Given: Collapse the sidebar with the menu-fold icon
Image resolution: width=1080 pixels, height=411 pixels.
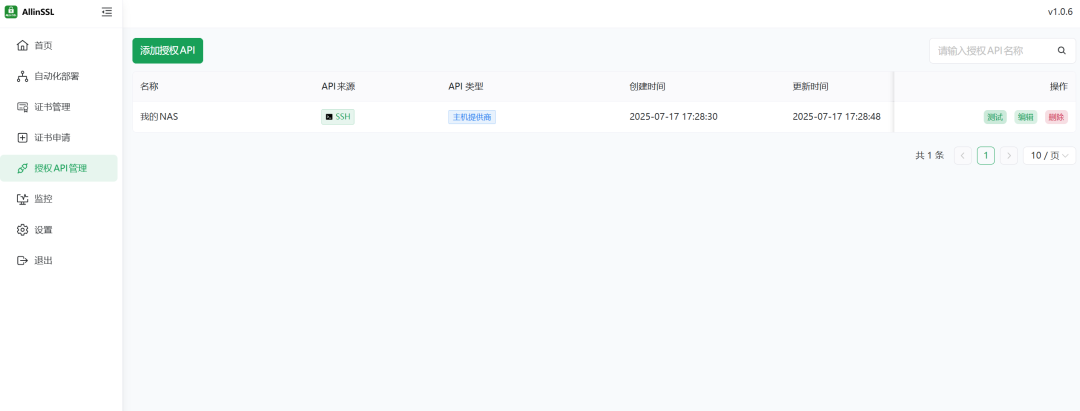Looking at the screenshot, I should [x=107, y=12].
